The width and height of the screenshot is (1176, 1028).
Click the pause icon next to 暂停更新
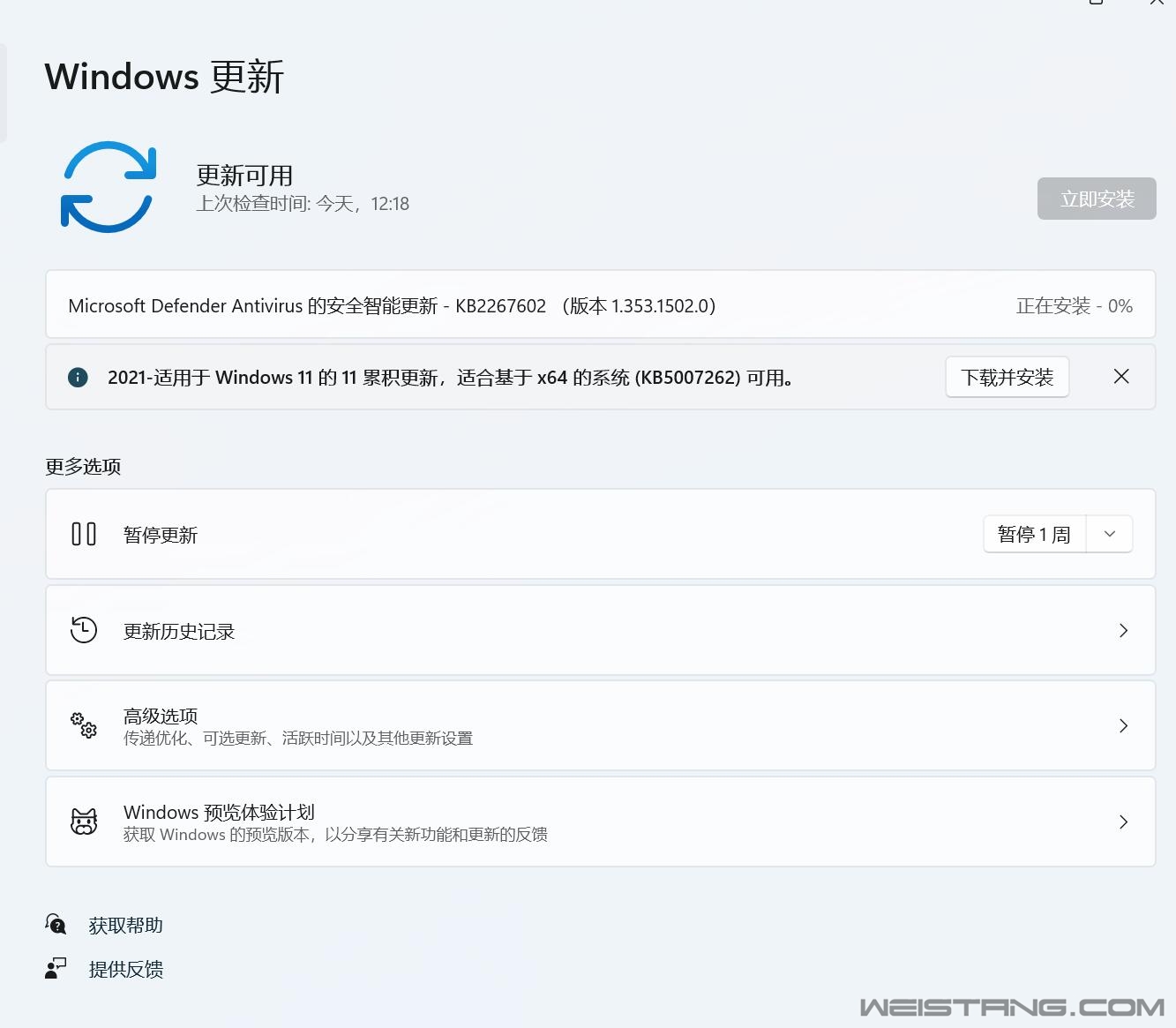tap(84, 534)
